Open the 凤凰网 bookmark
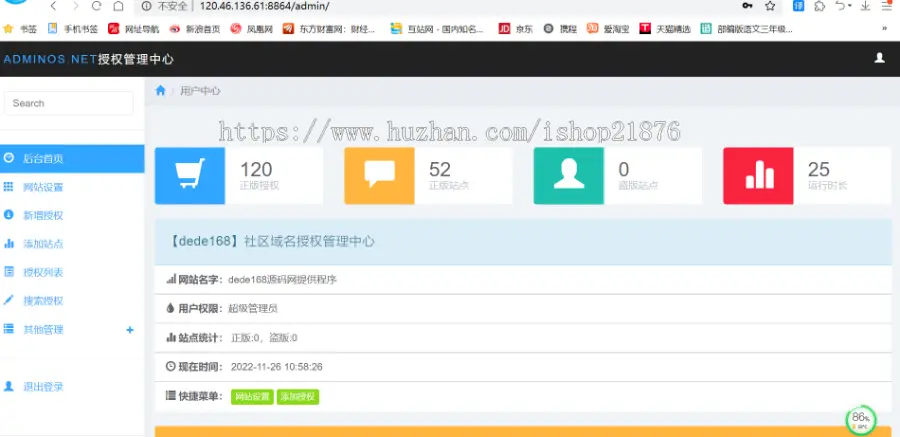 tap(252, 29)
